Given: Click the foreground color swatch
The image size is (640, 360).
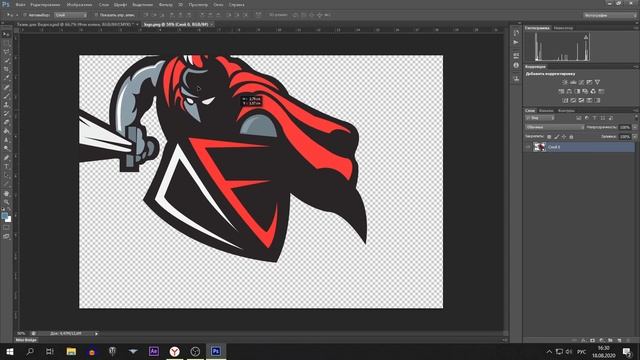Looking at the screenshot, I should point(4,216).
